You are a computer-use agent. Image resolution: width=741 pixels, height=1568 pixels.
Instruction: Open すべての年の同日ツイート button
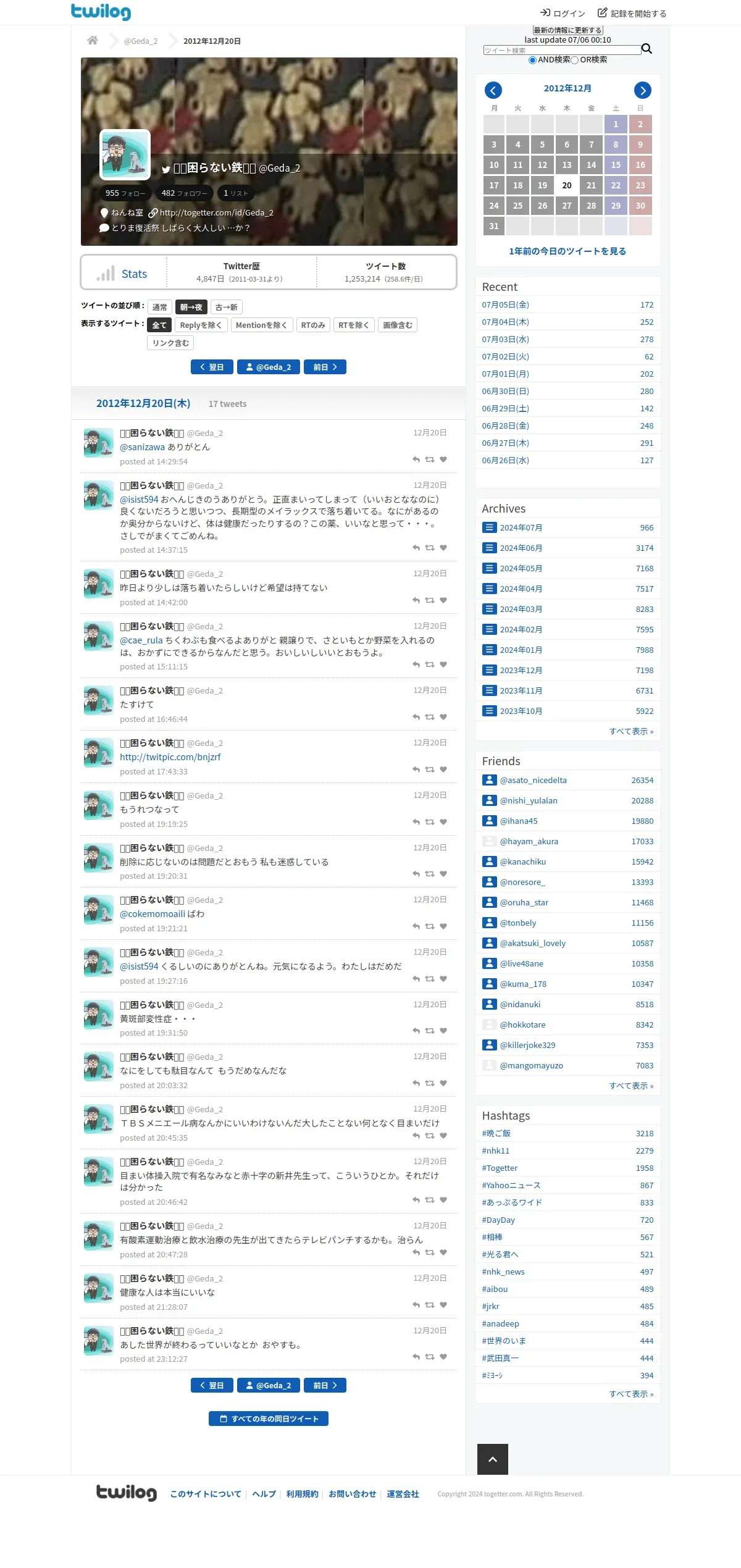(x=269, y=1419)
